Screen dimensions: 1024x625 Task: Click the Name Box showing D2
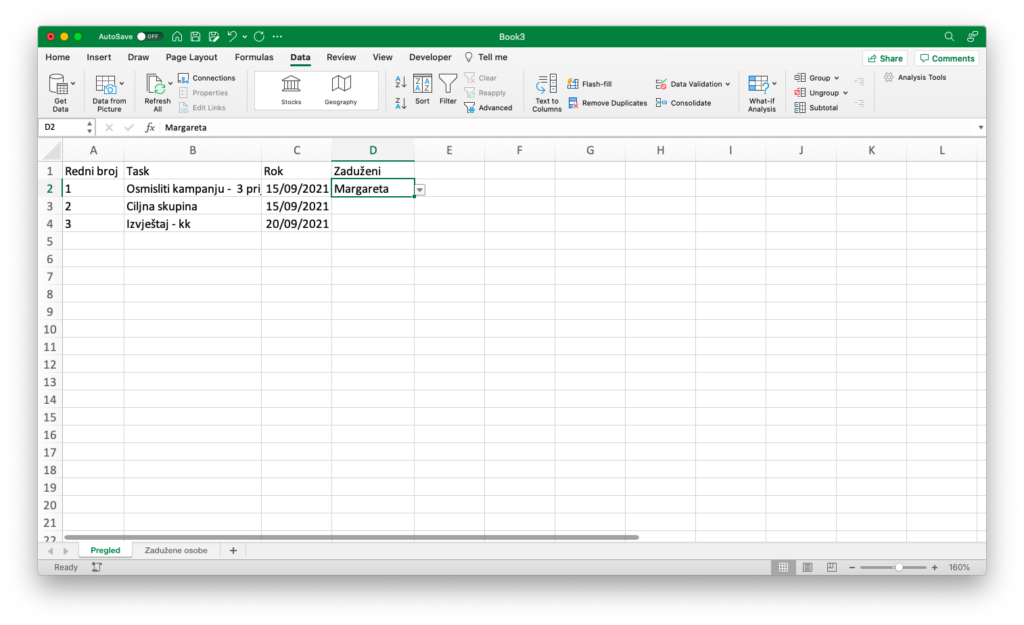[62, 128]
